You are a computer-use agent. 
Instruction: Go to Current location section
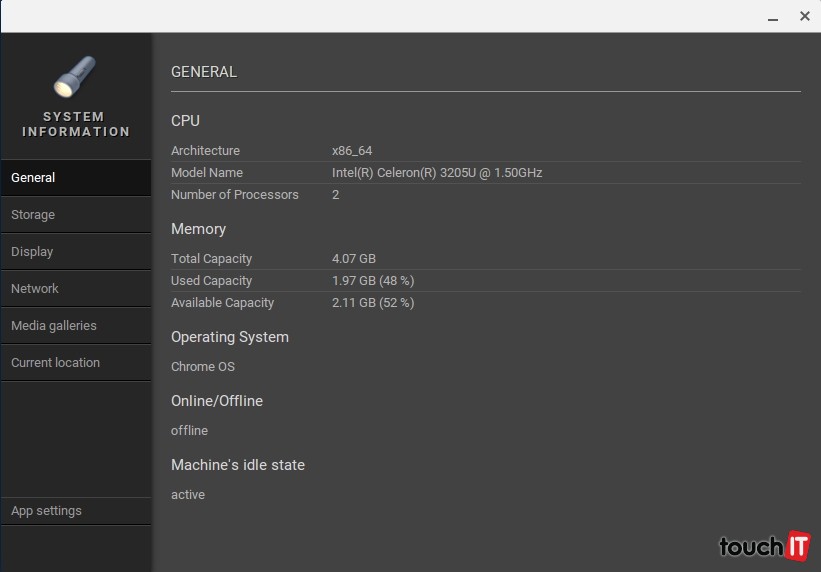[76, 363]
